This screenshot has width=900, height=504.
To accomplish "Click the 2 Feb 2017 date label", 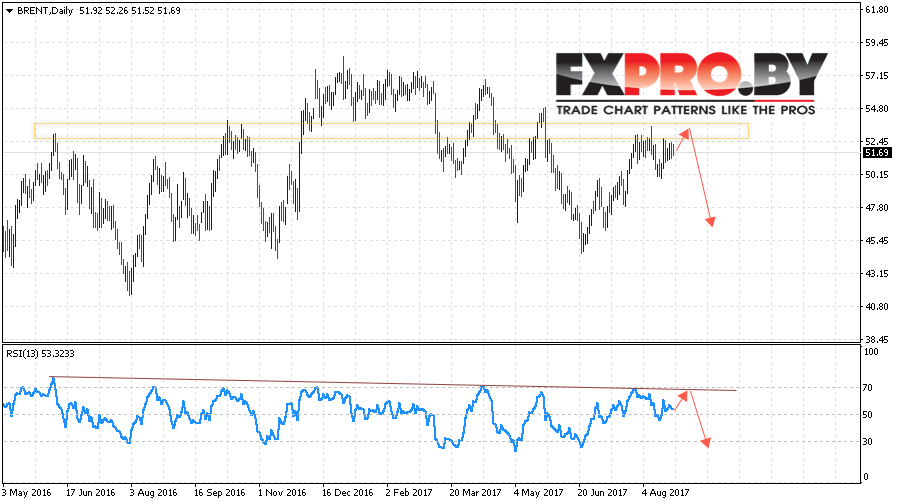I will [409, 493].
